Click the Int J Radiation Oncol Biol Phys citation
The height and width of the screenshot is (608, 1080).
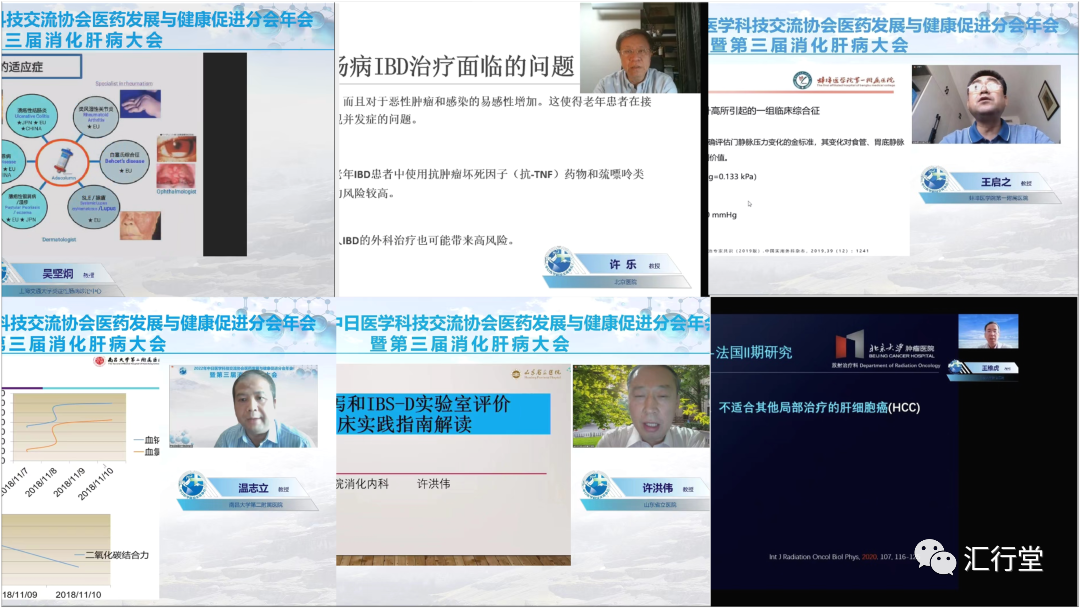point(842,556)
